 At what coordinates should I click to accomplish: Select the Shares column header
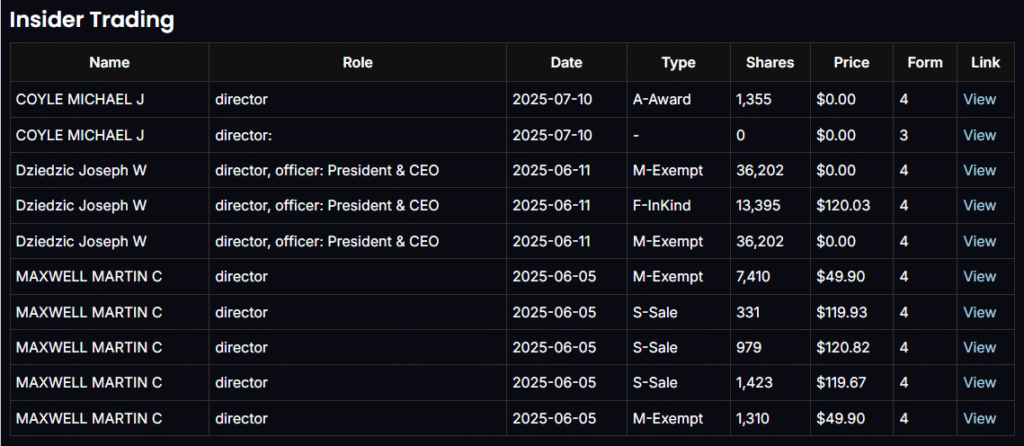tap(770, 62)
